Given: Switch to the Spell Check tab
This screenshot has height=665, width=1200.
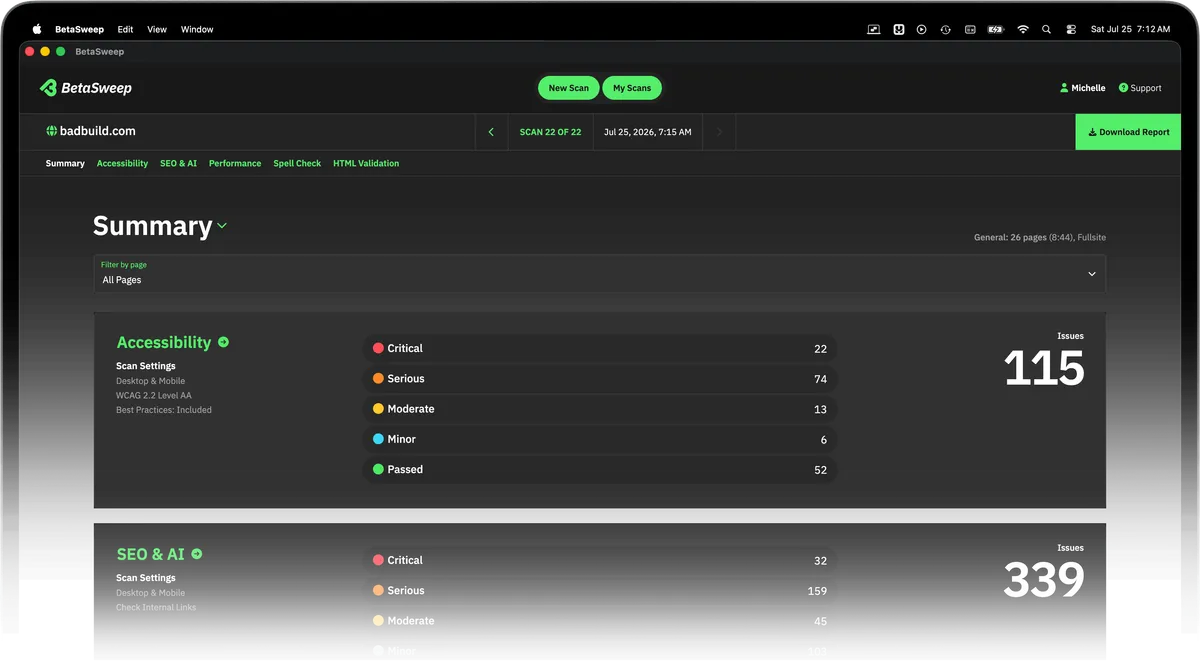Looking at the screenshot, I should [x=297, y=163].
